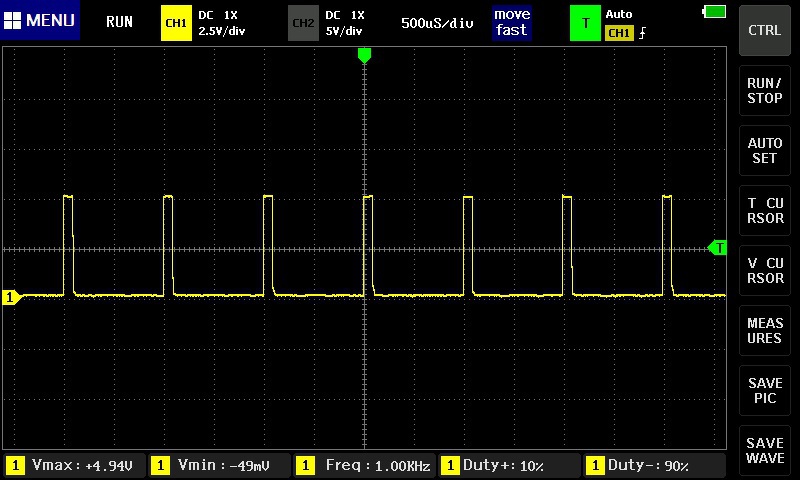
Task: Enable the T CURSOR time cursor
Action: [x=764, y=210]
